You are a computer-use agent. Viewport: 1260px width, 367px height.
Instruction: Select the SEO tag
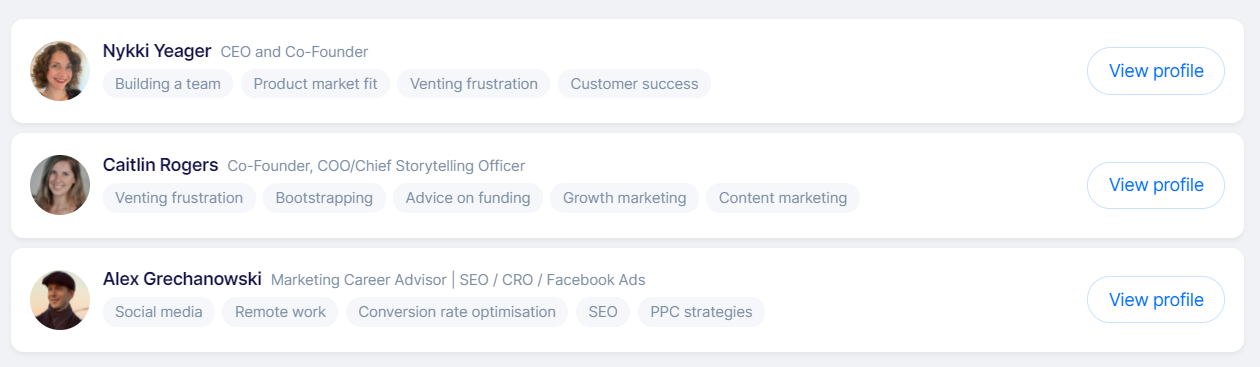pyautogui.click(x=603, y=312)
